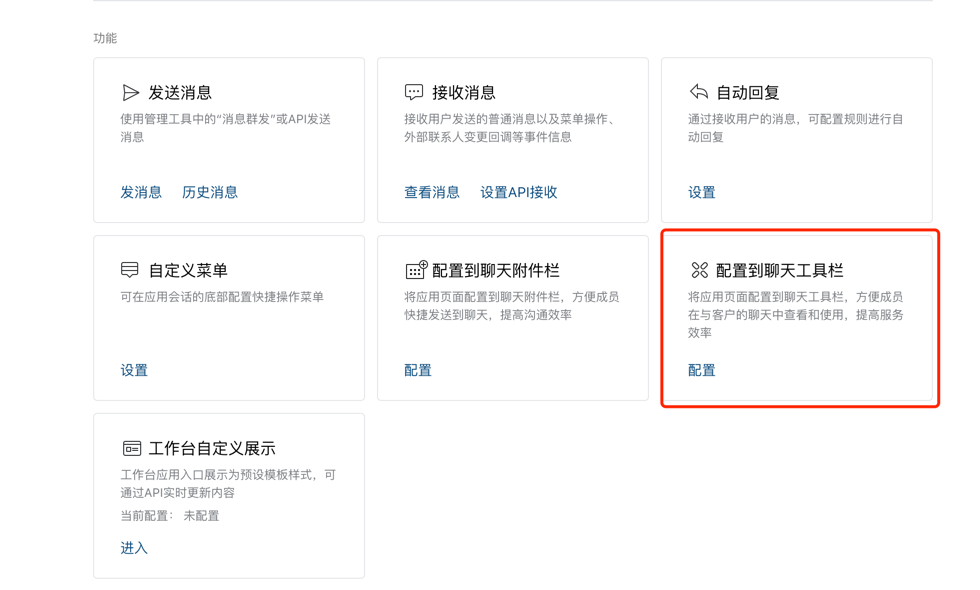Click the reply arrow icon for 自动回复

tap(698, 92)
